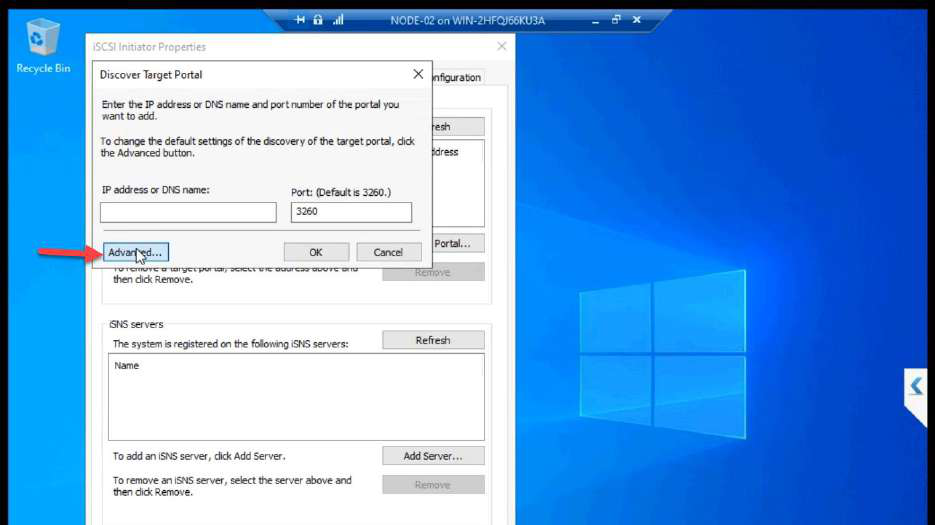Restore the NODE-02 remote session window

[x=616, y=20]
